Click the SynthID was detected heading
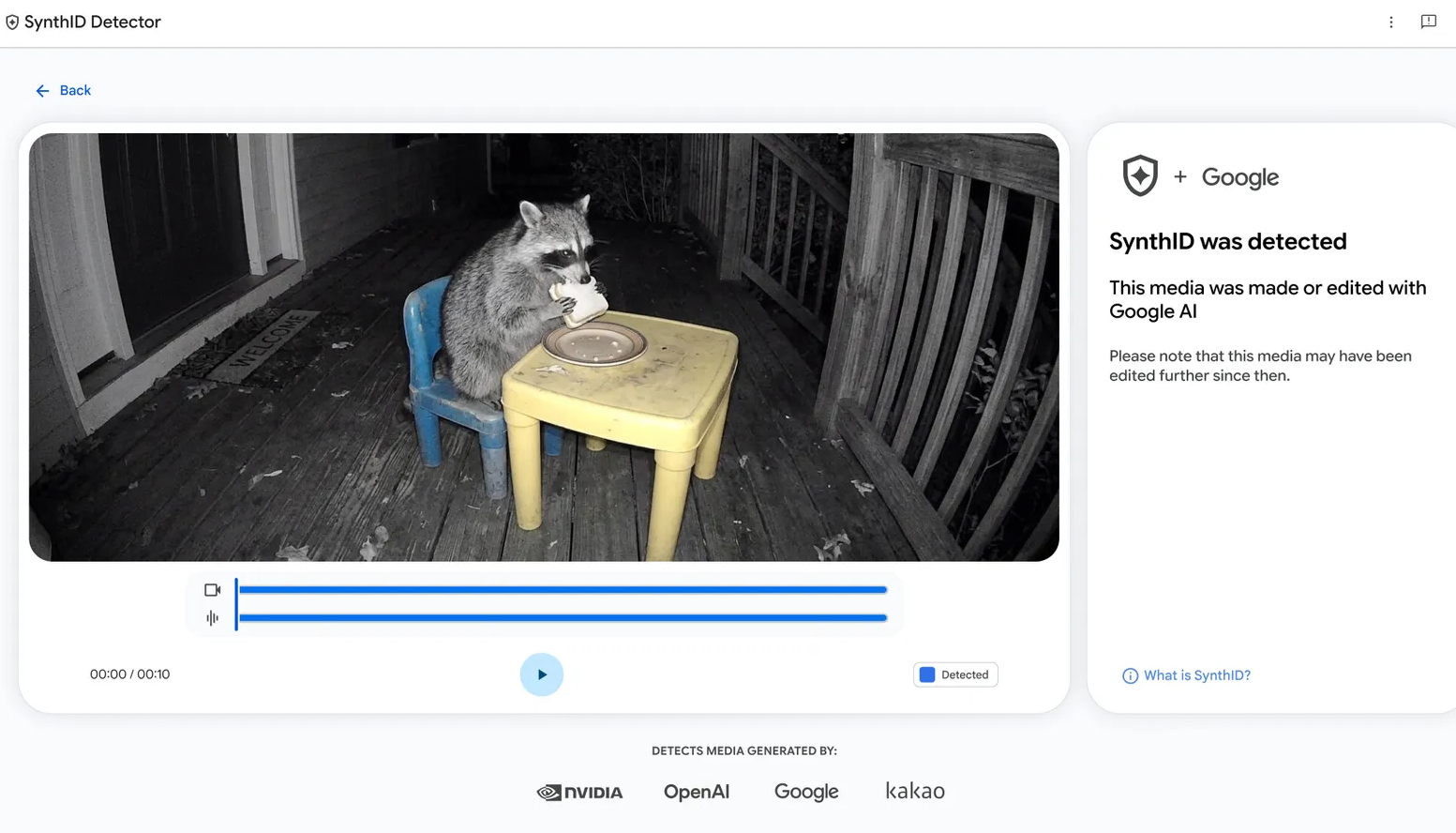The height and width of the screenshot is (833, 1456). coord(1228,241)
